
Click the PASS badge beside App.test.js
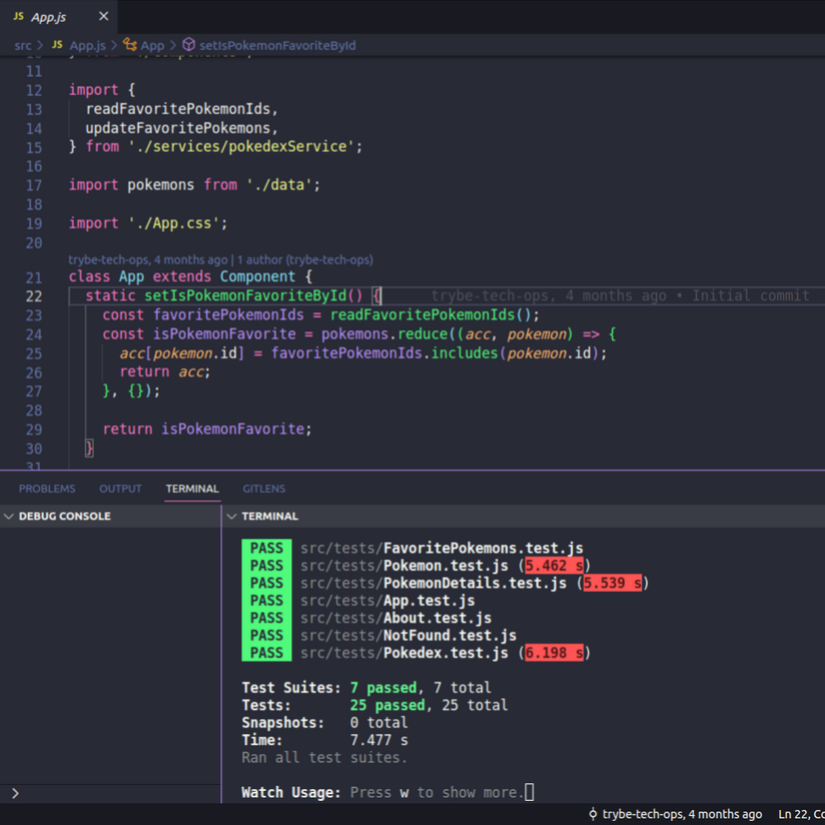266,600
